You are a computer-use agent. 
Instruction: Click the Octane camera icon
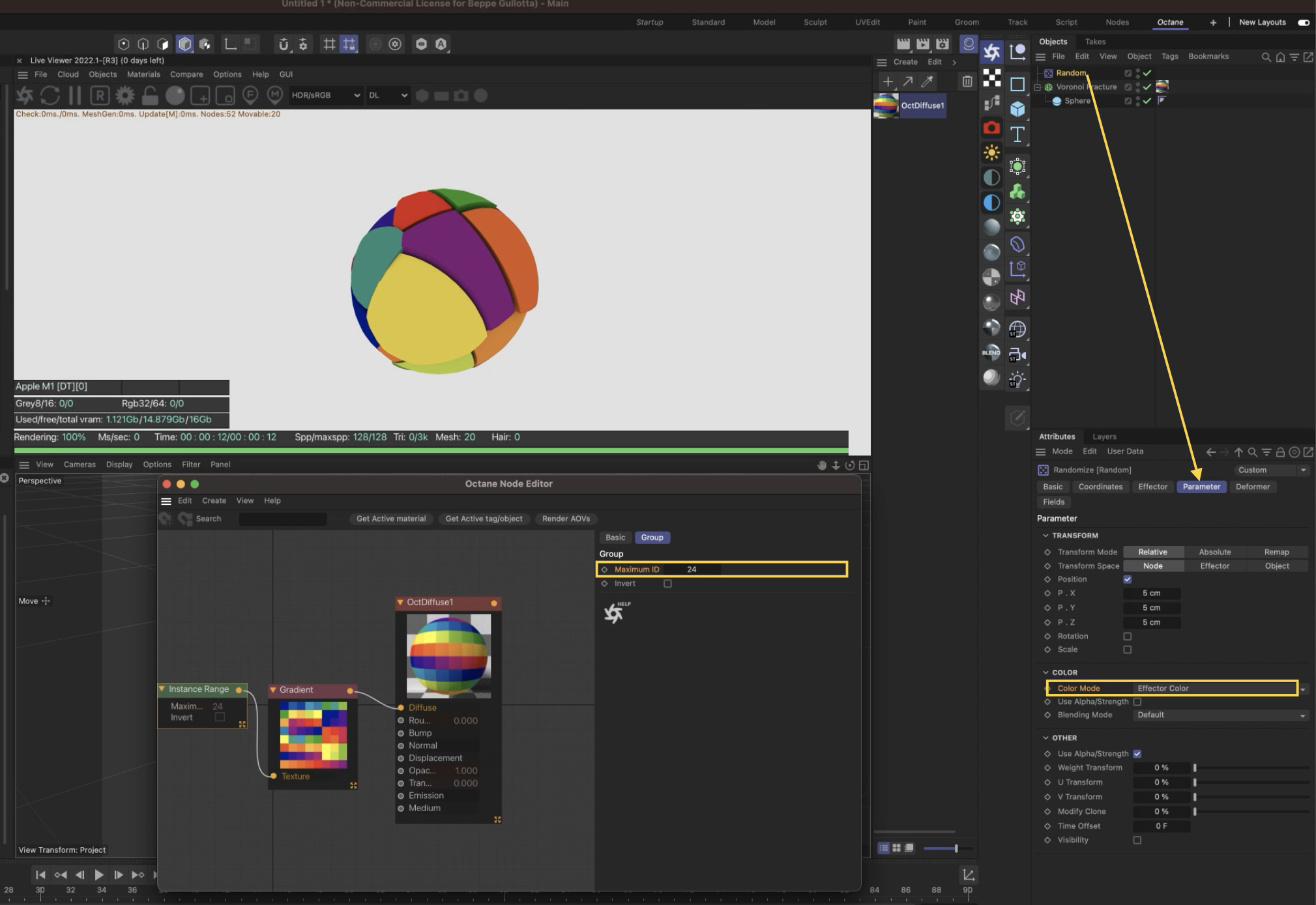[x=991, y=128]
